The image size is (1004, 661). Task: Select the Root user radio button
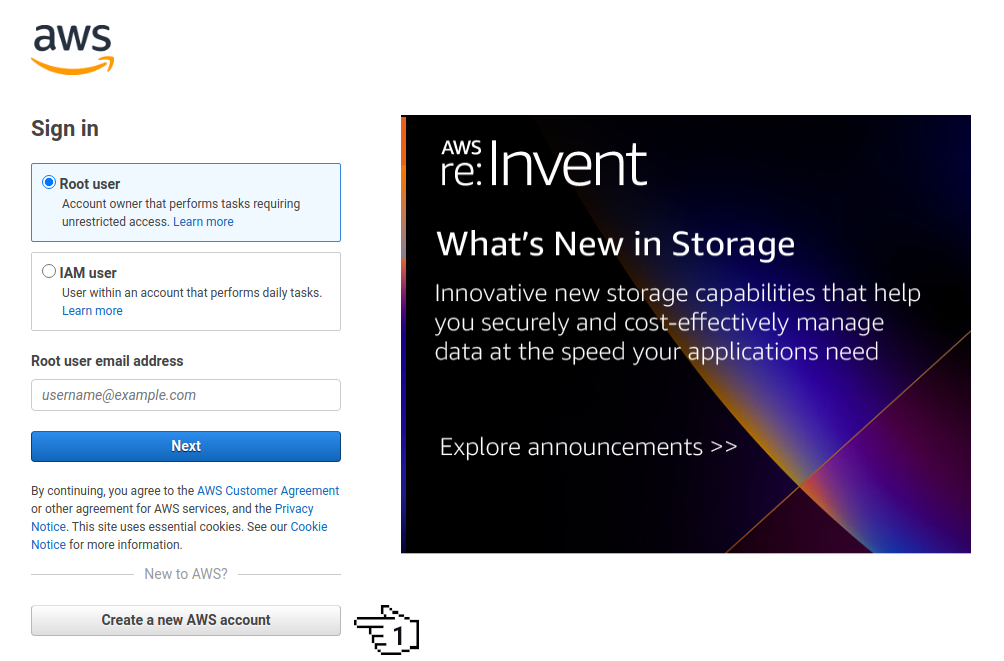[49, 183]
